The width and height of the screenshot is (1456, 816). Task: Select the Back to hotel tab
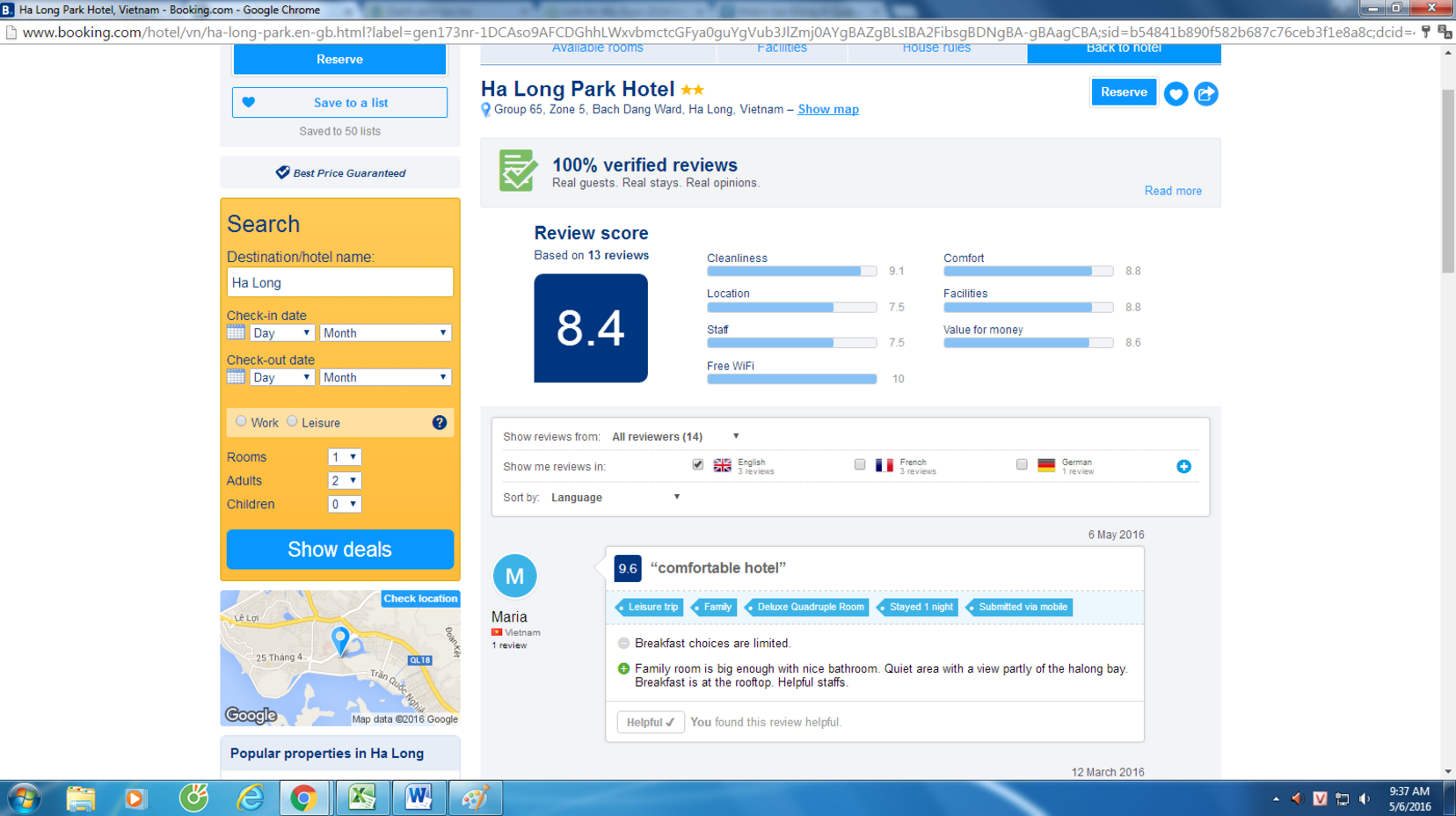[1124, 51]
